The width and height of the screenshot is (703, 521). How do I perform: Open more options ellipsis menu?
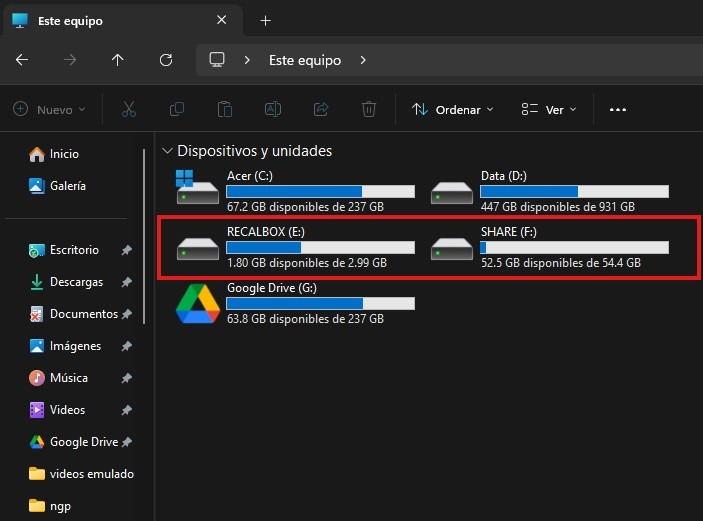[x=617, y=110]
